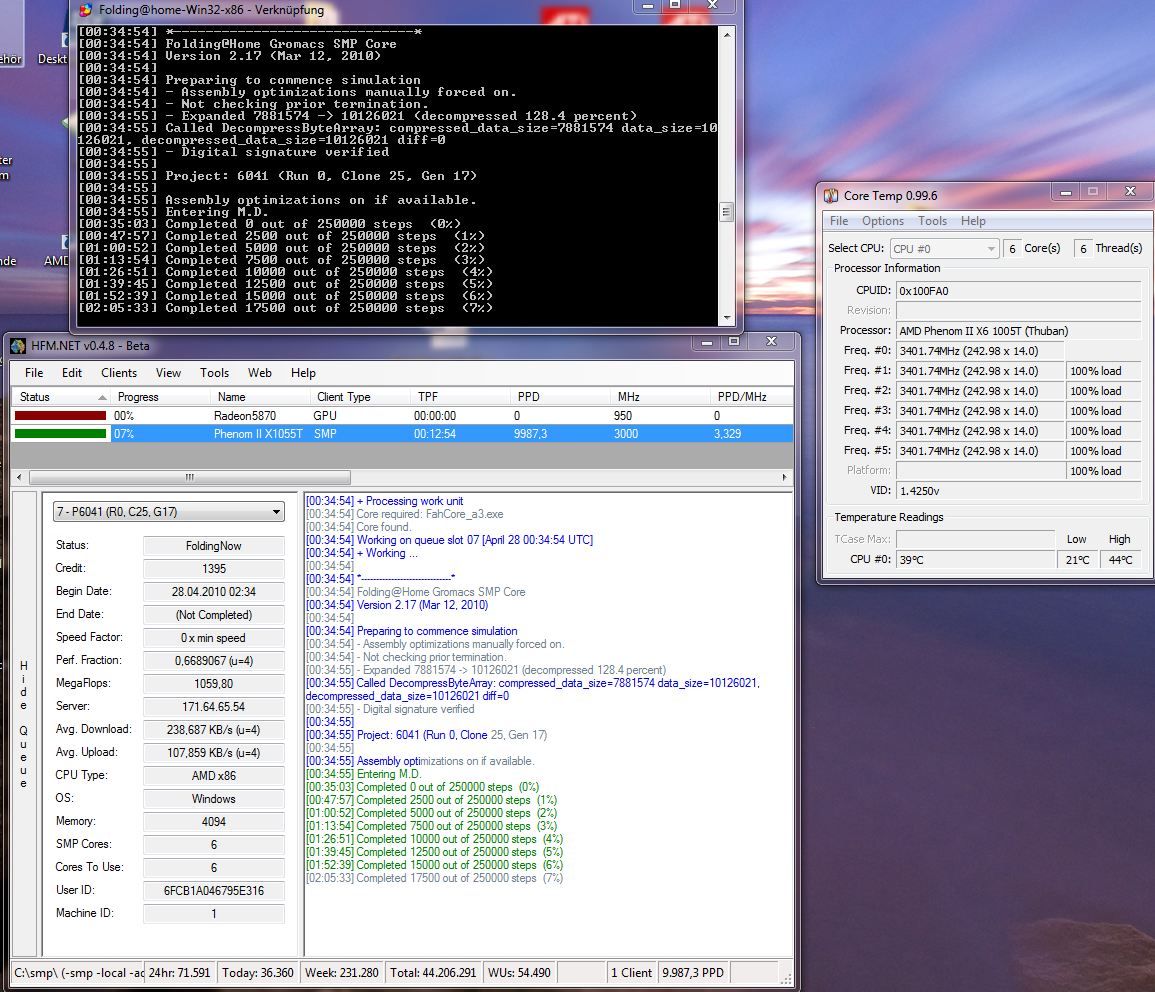This screenshot has width=1155, height=992.
Task: Click the Credit value 1395
Action: [214, 569]
